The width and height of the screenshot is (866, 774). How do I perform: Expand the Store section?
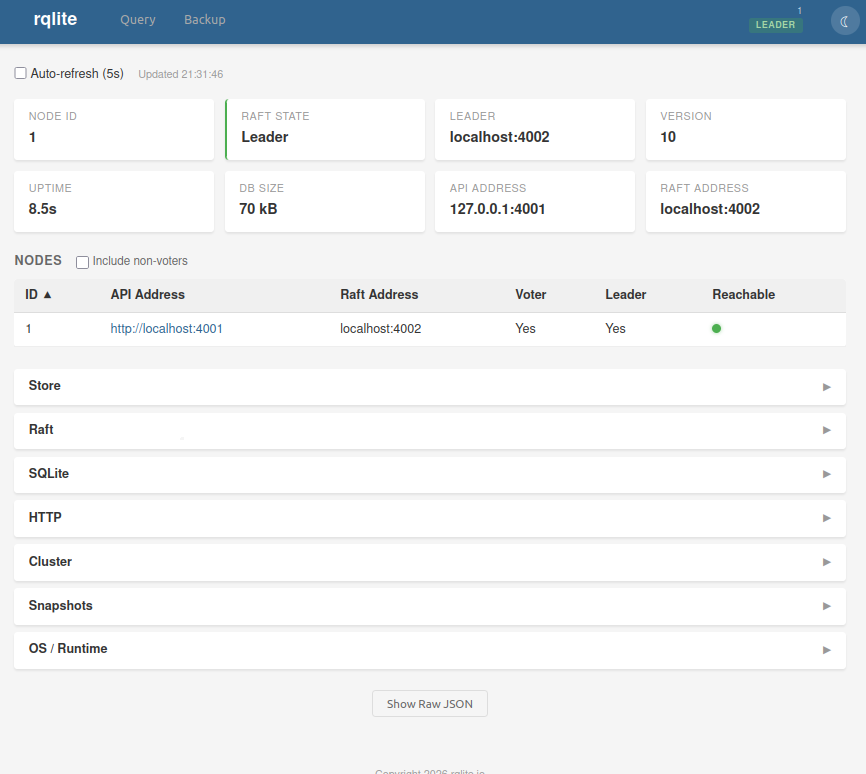tap(430, 386)
